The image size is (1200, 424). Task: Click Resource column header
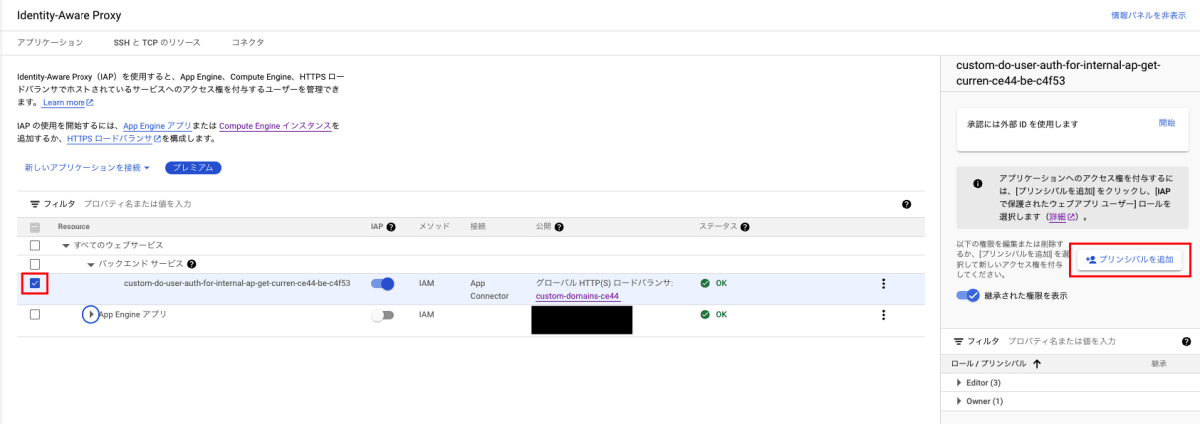click(74, 227)
